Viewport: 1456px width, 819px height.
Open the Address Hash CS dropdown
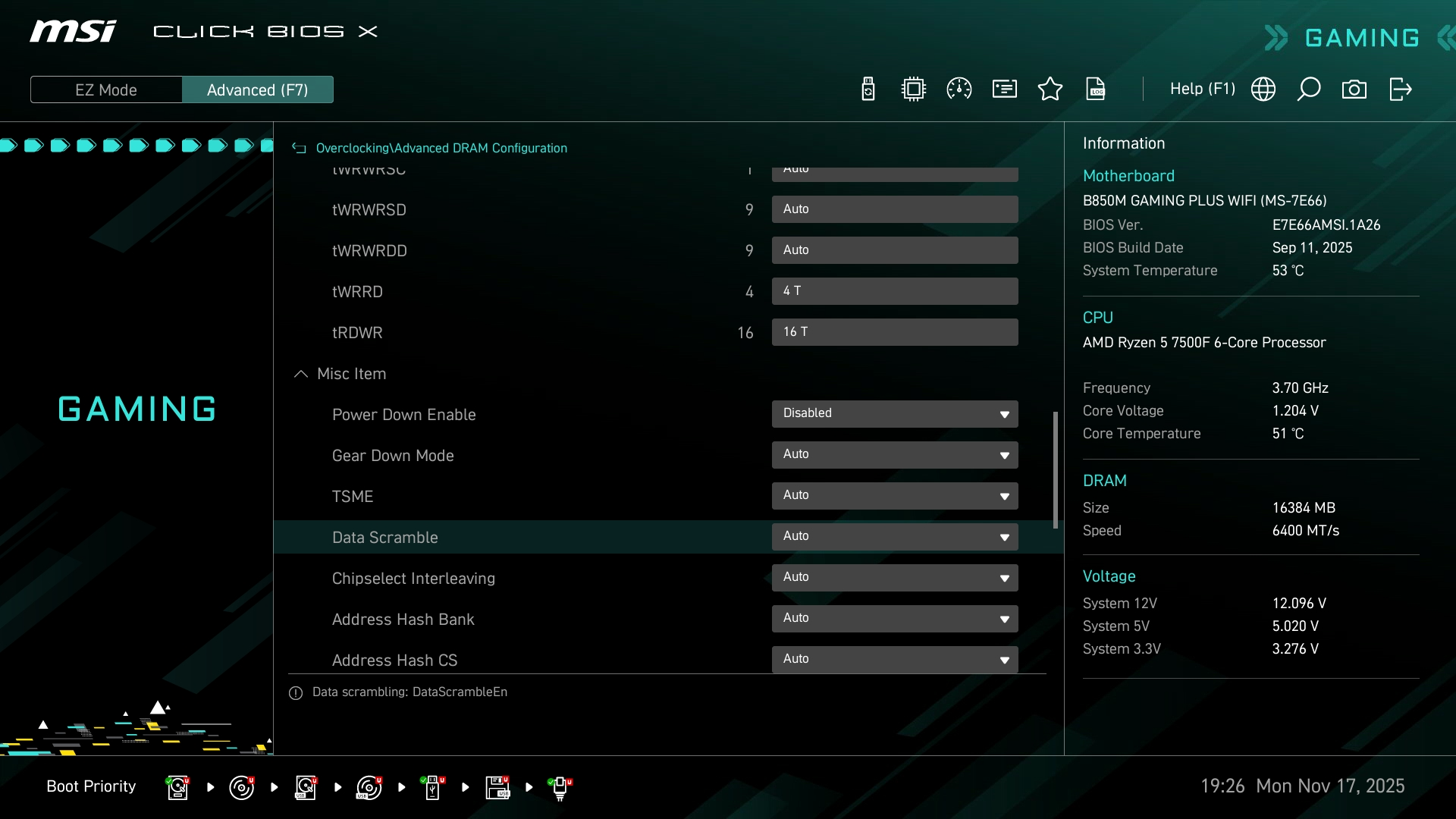895,660
